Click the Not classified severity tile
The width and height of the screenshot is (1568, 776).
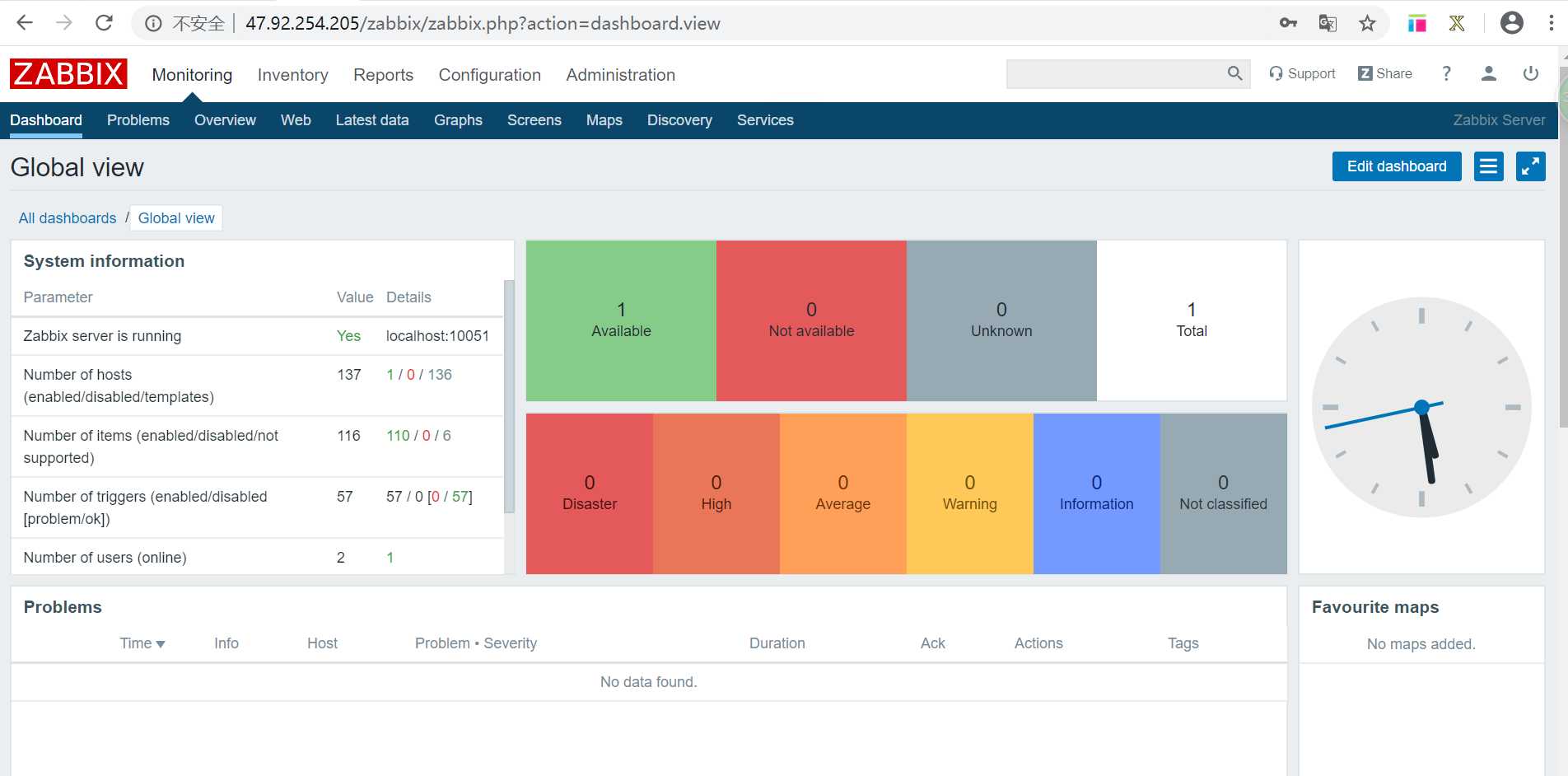[1224, 493]
